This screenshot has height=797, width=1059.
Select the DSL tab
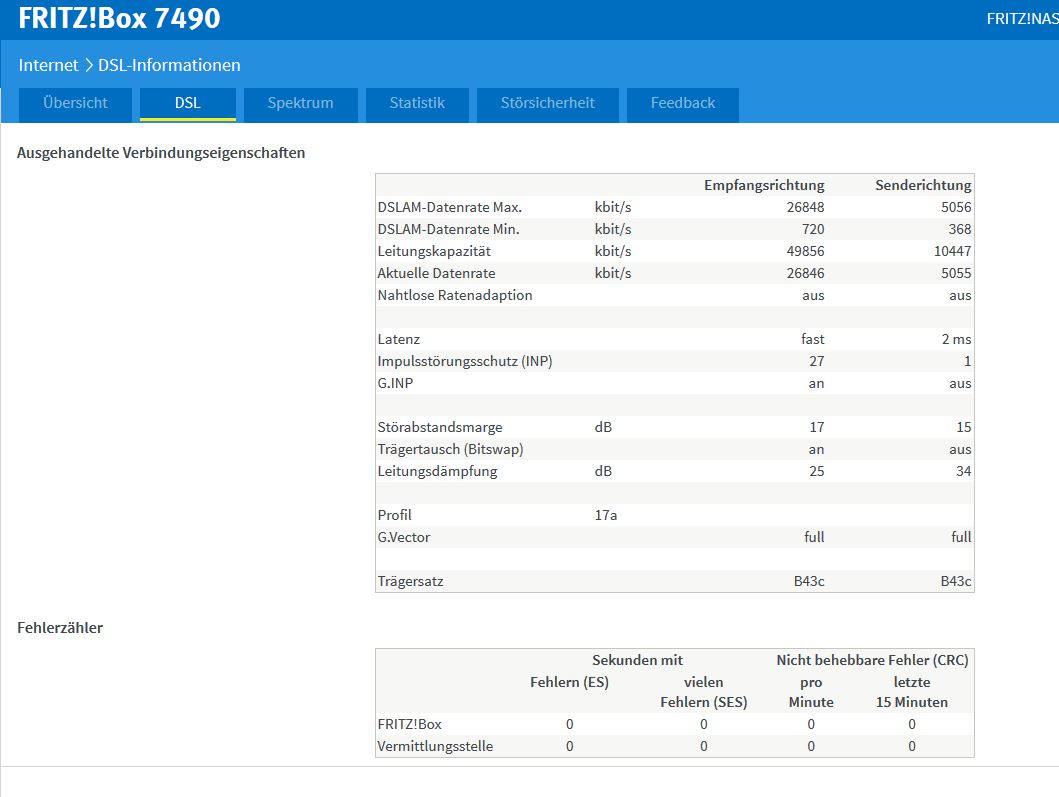click(188, 104)
